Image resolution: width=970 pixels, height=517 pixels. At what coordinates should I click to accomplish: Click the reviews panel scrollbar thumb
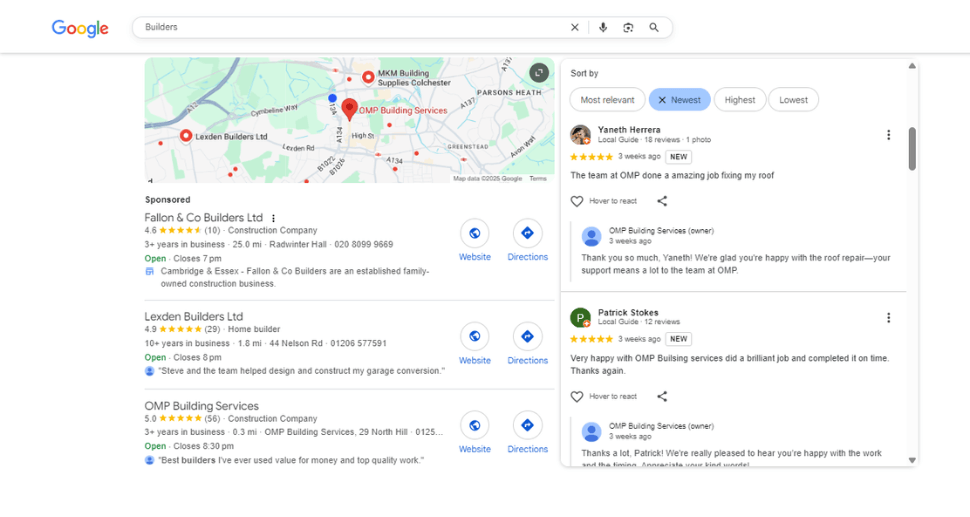point(912,148)
